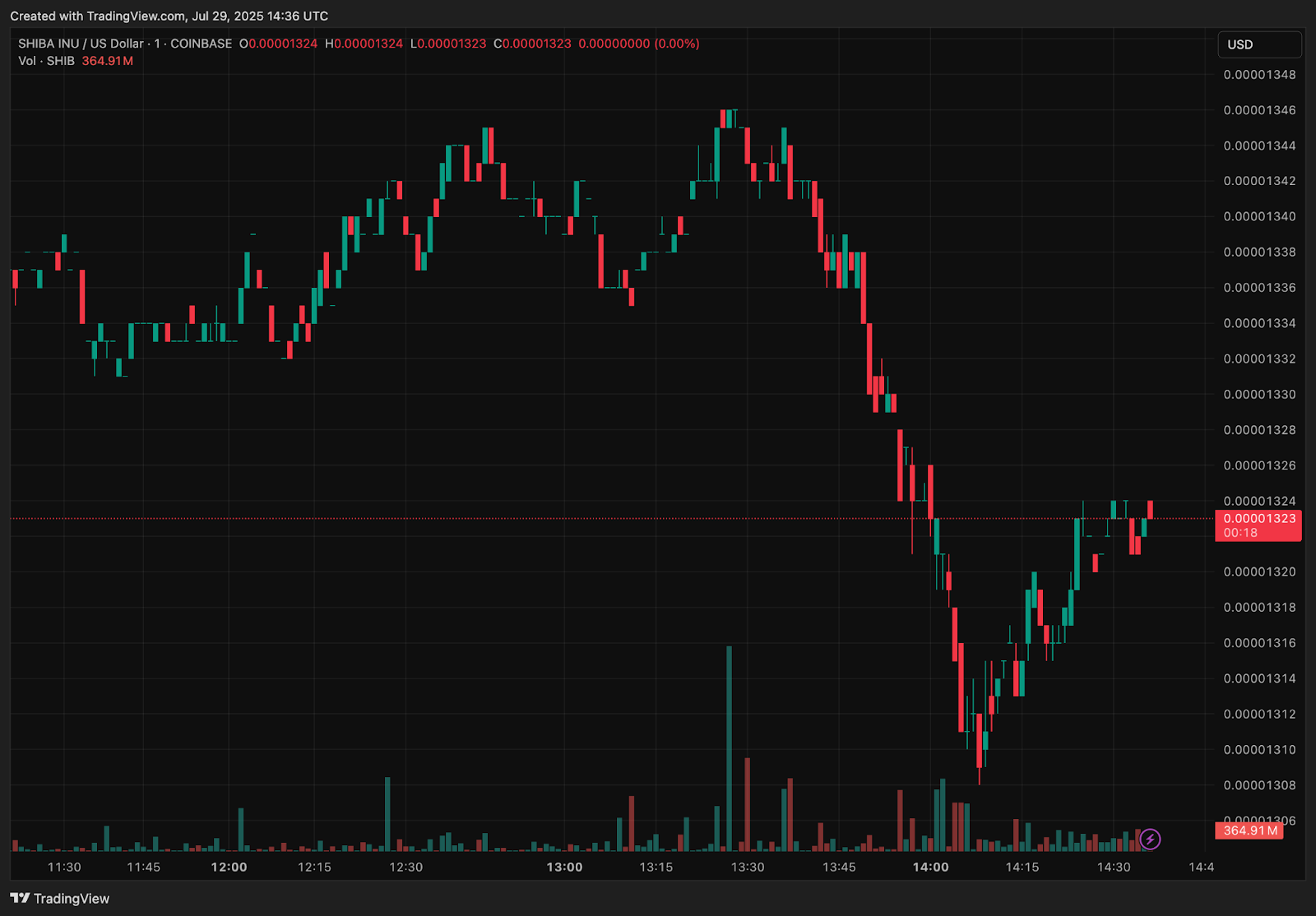Click the purple lightning bolt icon
The height and width of the screenshot is (916, 1316).
(x=1150, y=839)
